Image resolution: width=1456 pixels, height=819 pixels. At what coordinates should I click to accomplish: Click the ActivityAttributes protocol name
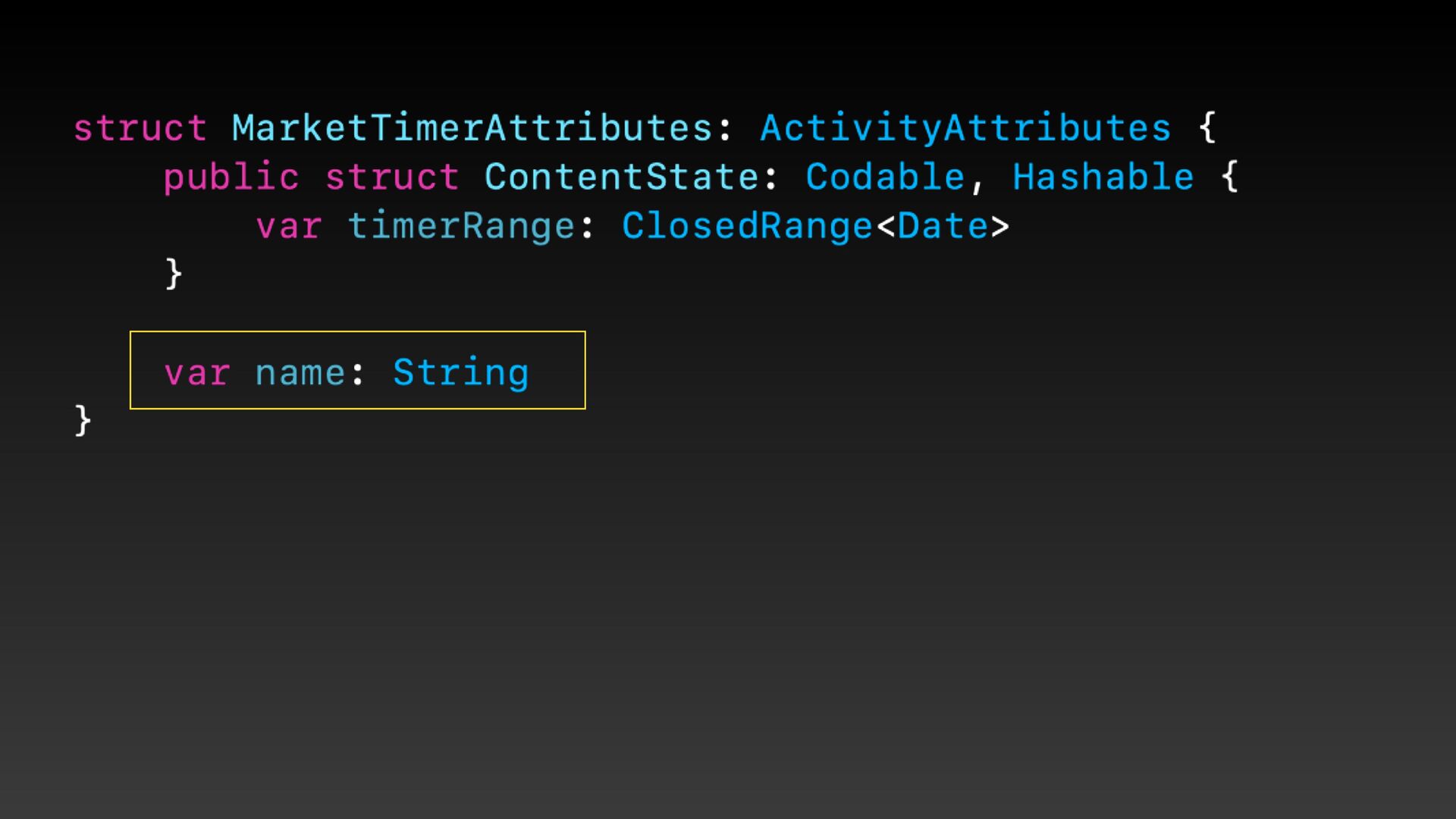(965, 128)
